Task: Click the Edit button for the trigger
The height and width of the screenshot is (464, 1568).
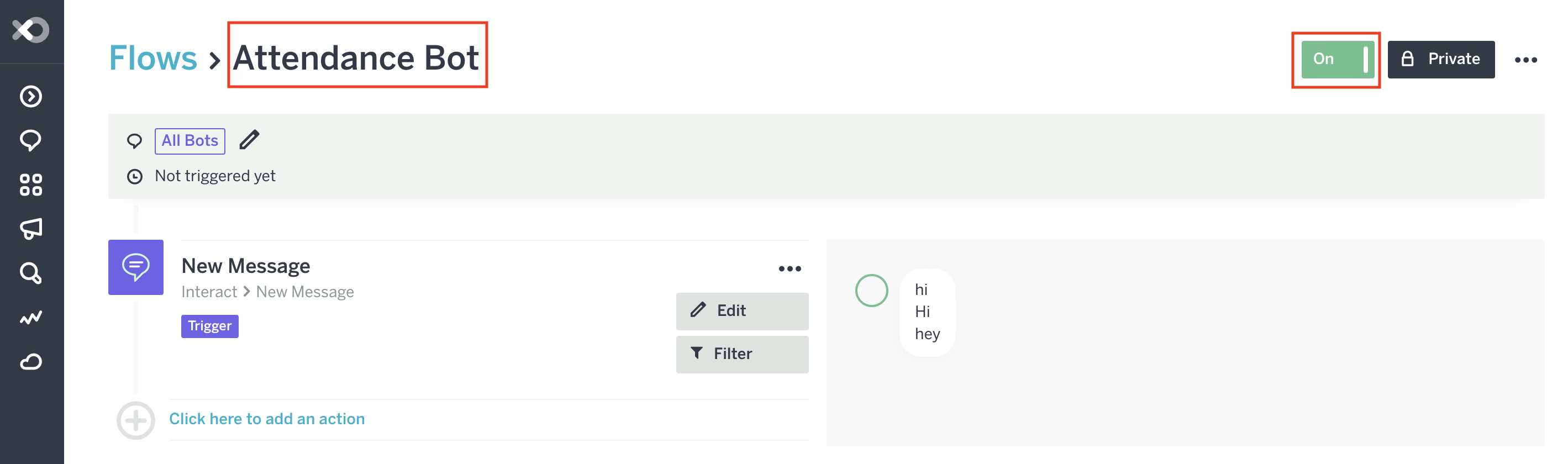Action: click(x=741, y=311)
